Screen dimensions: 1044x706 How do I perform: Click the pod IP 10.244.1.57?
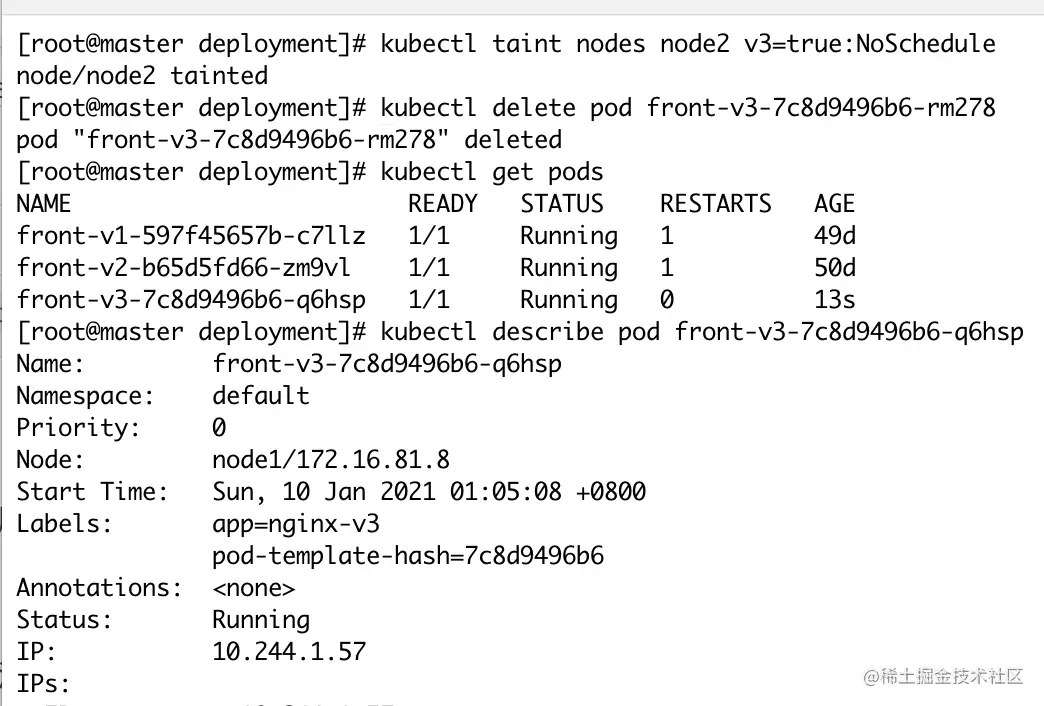(289, 652)
